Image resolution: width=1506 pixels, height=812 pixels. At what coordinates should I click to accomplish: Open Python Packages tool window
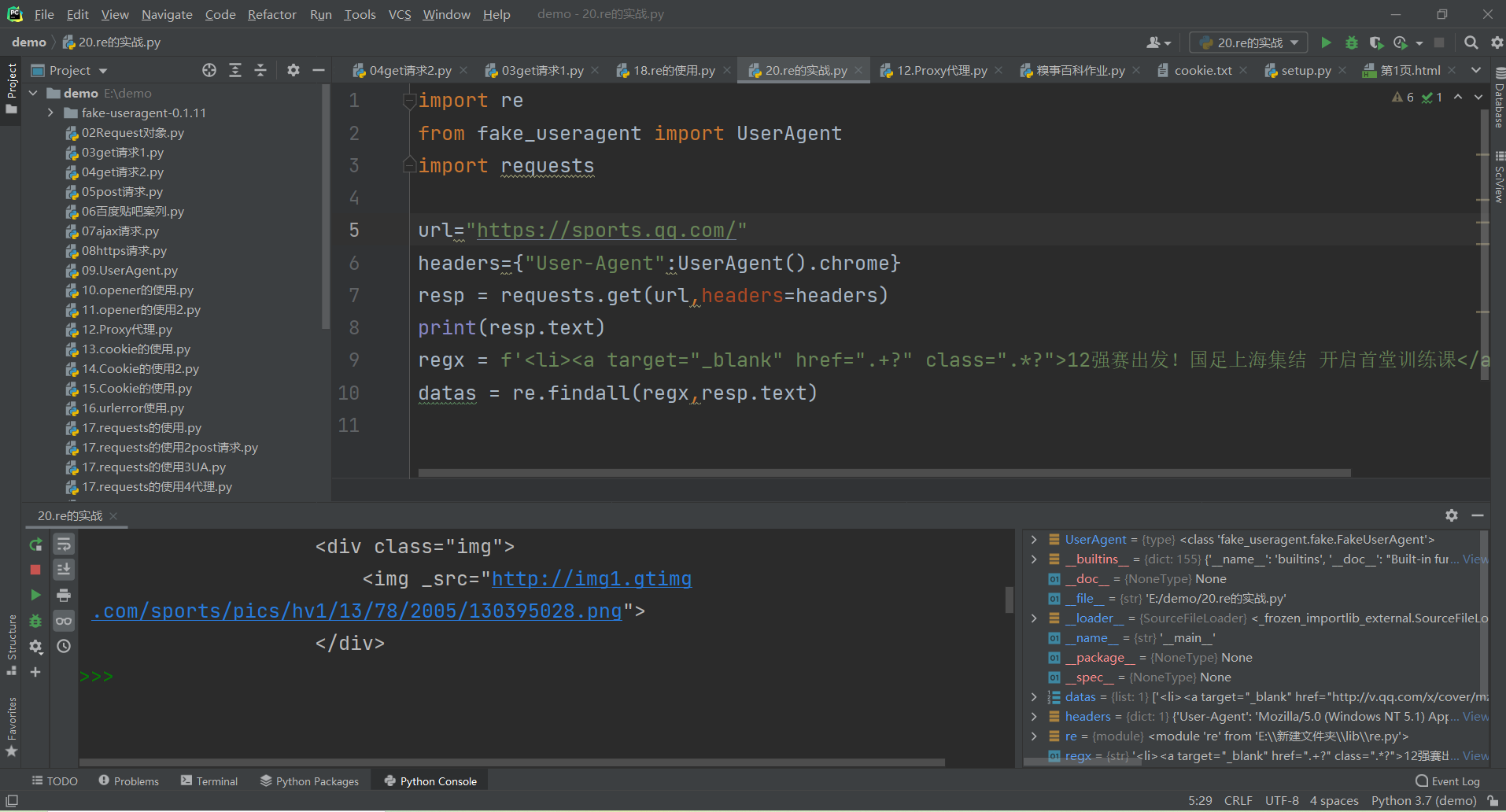(x=309, y=781)
